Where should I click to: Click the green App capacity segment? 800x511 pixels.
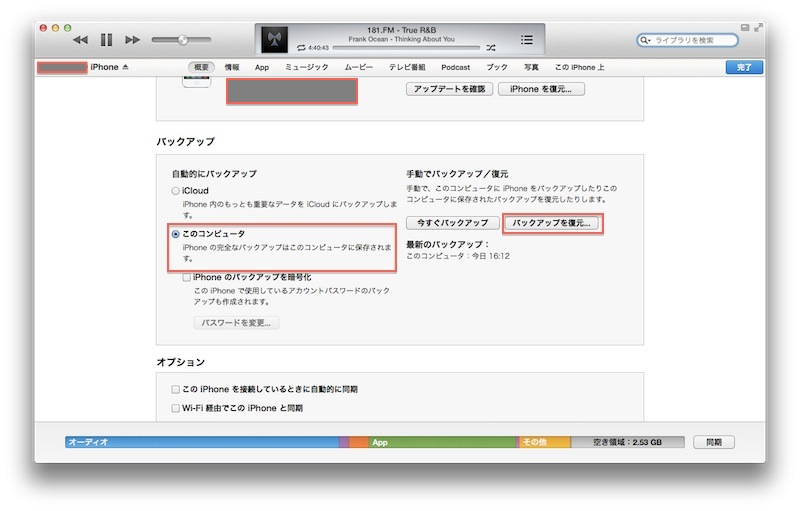(x=442, y=442)
